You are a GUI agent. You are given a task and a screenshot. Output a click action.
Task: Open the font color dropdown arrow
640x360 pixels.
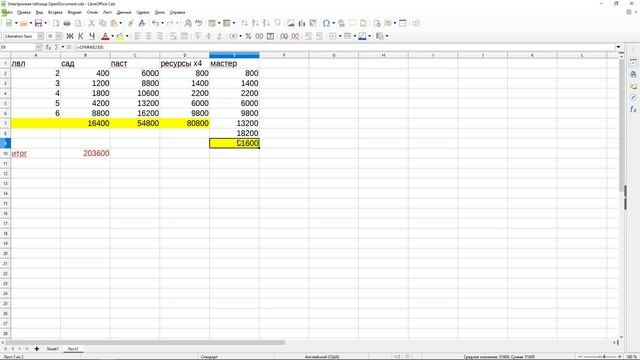click(x=112, y=36)
